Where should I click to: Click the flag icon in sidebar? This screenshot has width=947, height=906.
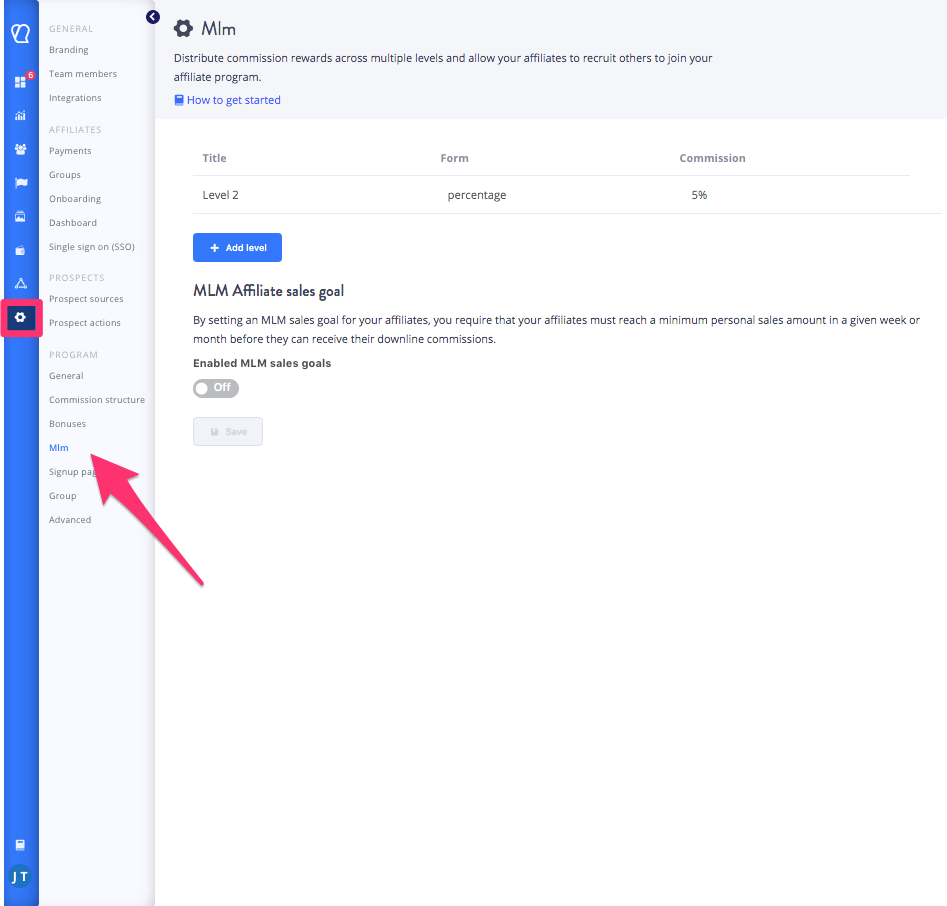[20, 183]
